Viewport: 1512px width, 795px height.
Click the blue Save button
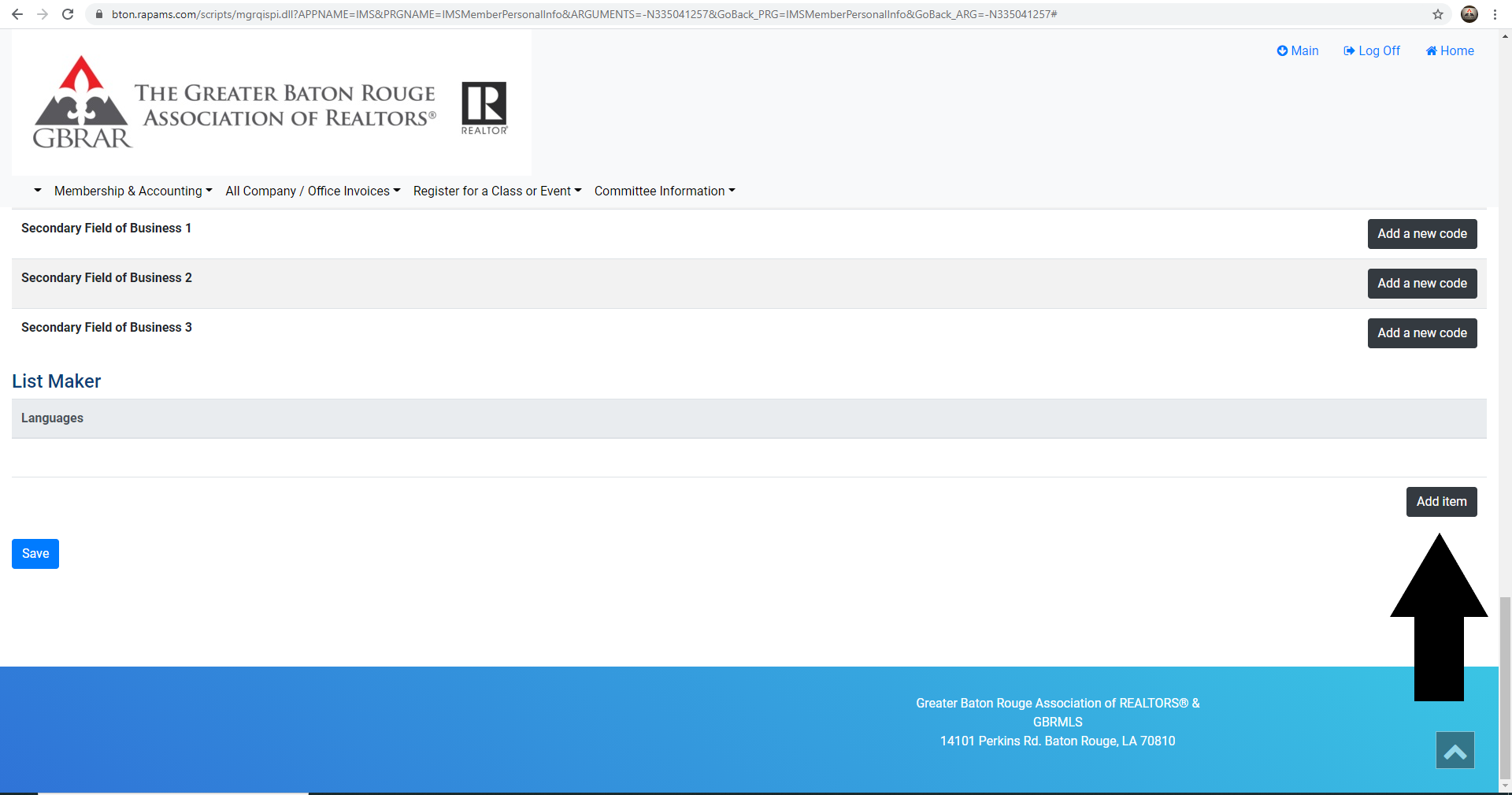[35, 554]
